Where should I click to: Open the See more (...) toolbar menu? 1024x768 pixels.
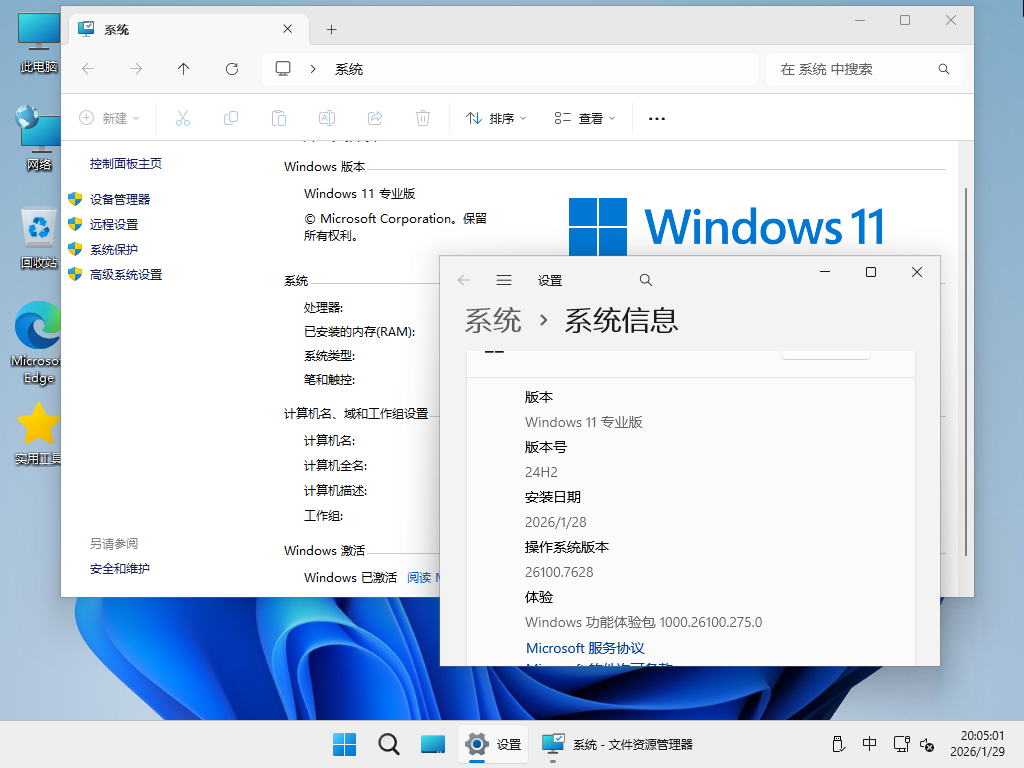[656, 117]
